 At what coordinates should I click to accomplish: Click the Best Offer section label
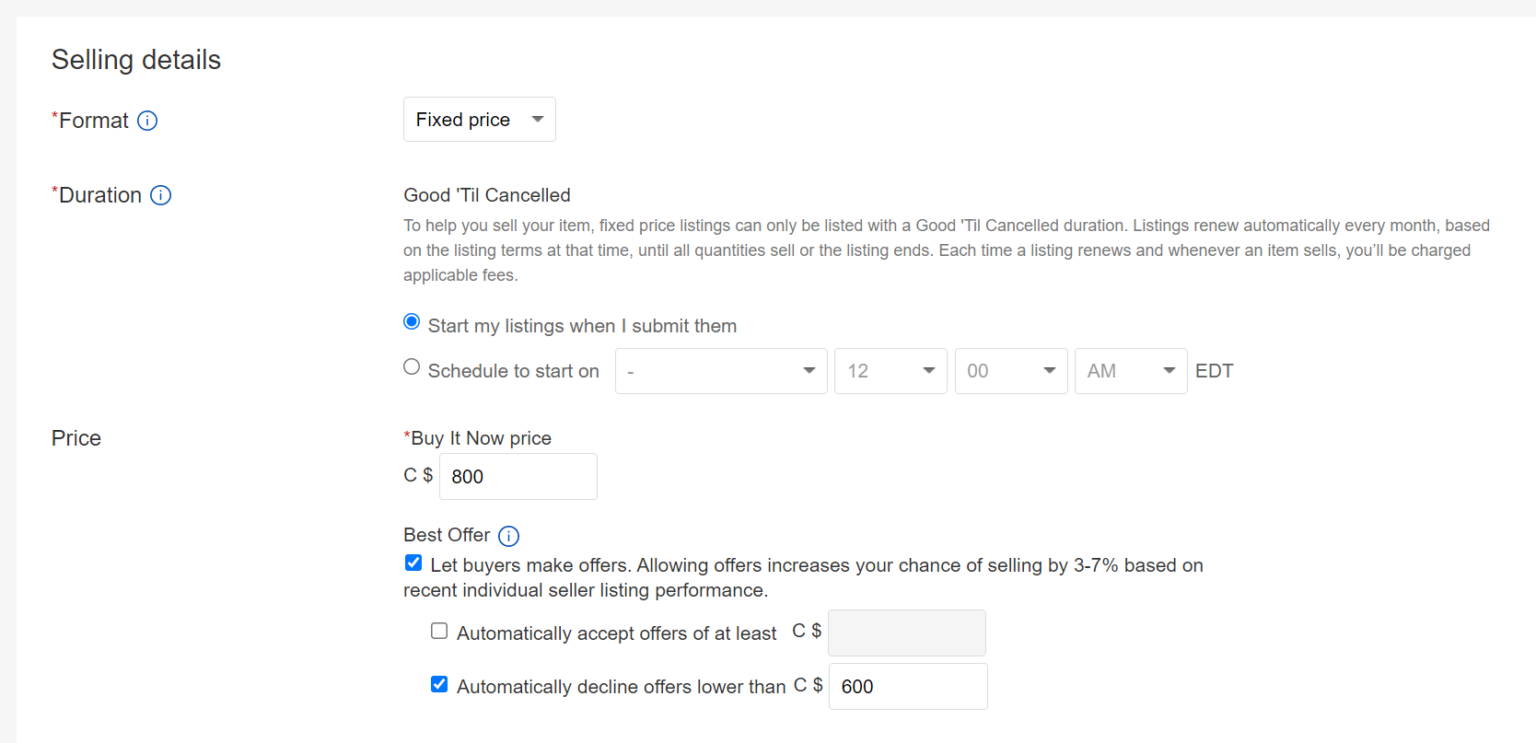(447, 535)
